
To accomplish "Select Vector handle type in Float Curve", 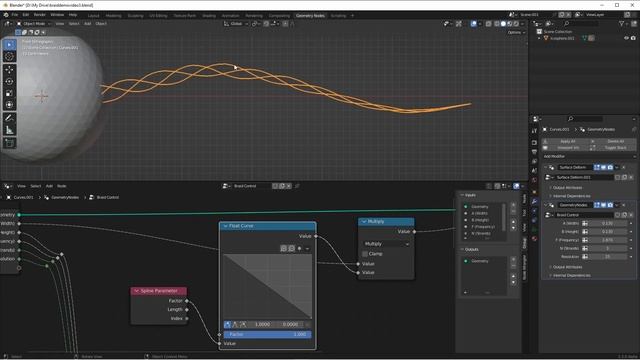I will point(235,324).
